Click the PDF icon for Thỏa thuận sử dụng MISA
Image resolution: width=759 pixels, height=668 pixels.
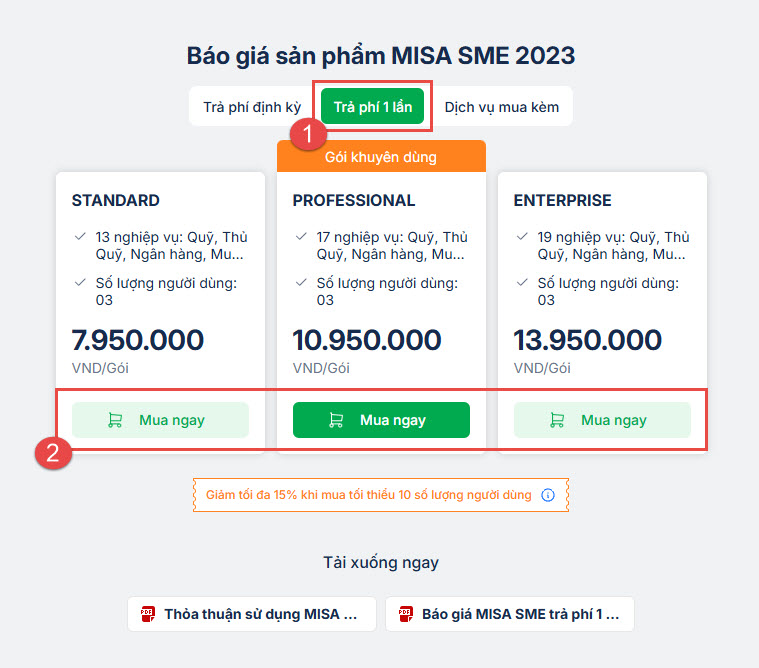point(147,614)
